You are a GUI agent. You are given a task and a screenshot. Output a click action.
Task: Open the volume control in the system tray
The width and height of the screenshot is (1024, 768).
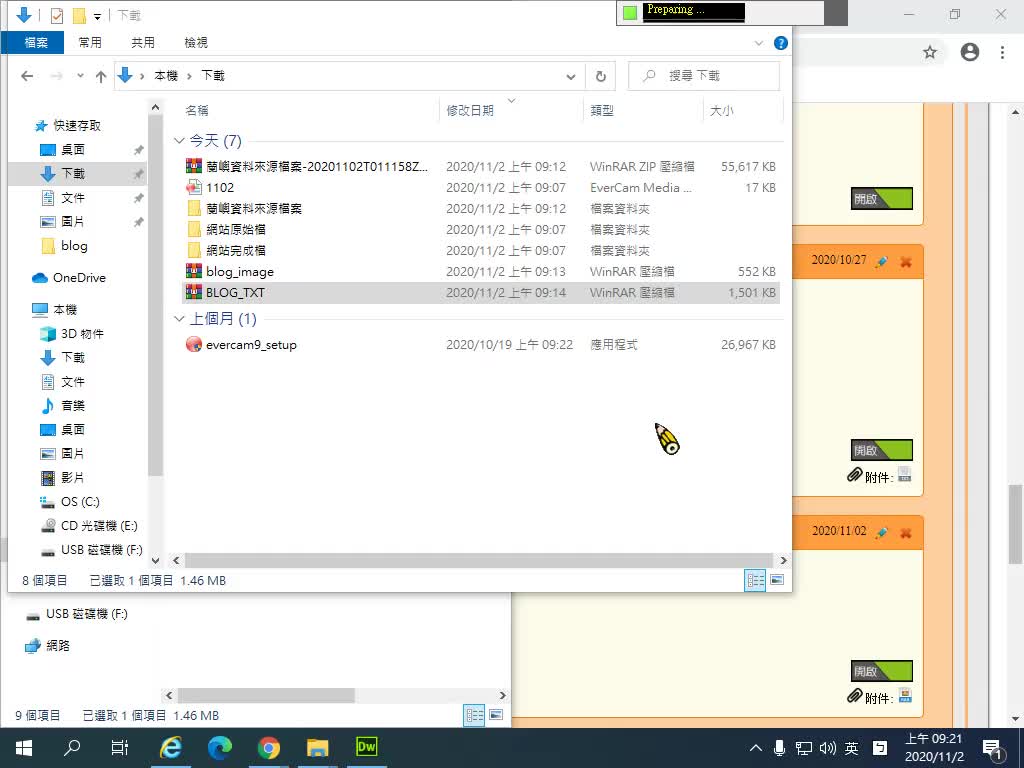[x=827, y=748]
